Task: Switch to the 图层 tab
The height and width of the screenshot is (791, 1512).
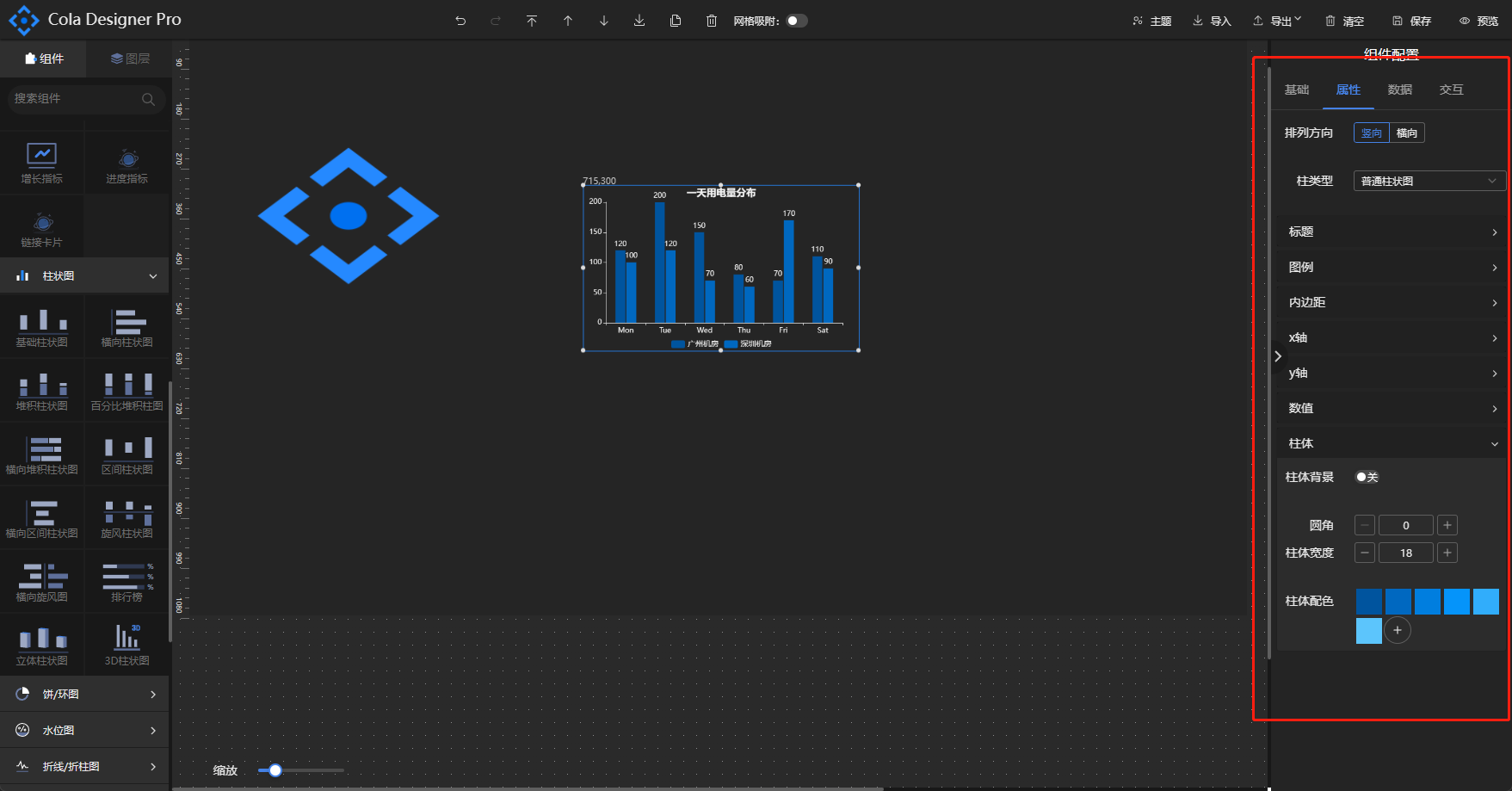Action: tap(130, 59)
